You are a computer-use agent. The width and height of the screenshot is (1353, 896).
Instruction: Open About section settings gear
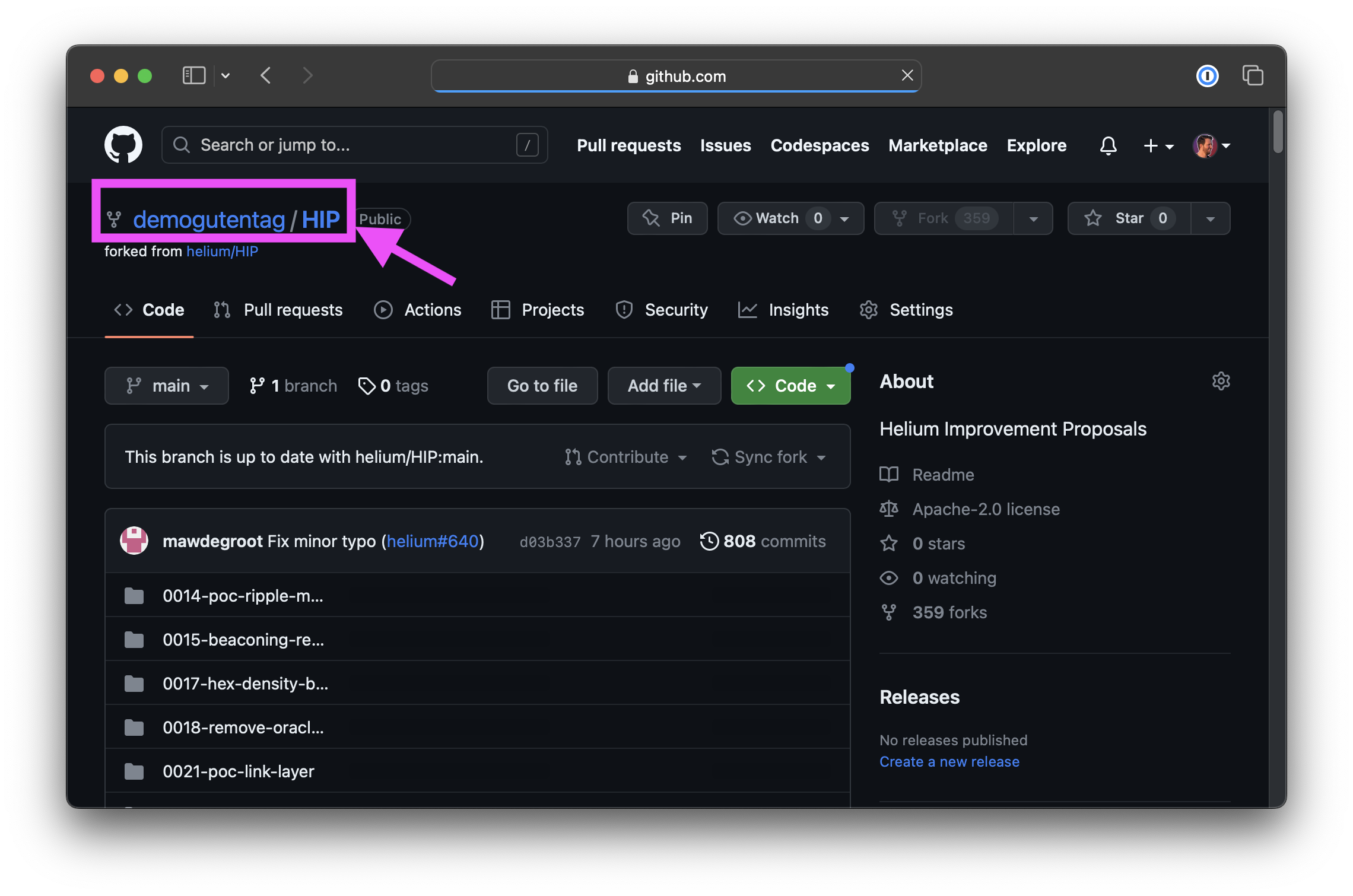click(x=1221, y=381)
